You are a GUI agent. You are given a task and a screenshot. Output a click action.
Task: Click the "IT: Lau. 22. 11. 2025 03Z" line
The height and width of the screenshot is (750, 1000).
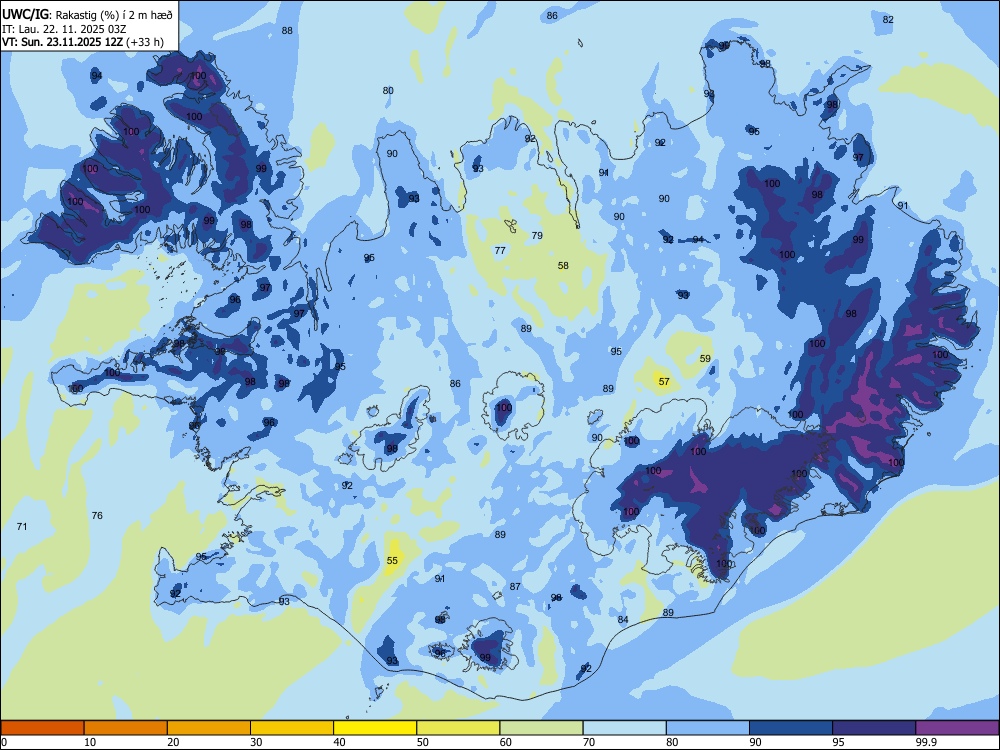point(64,29)
